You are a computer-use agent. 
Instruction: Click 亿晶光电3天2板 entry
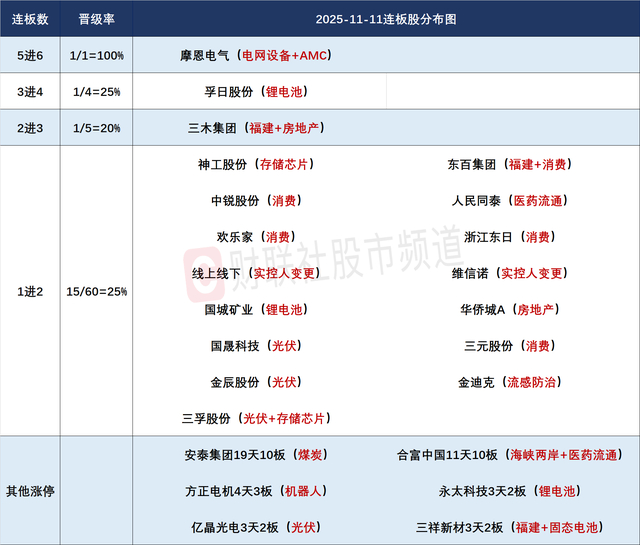coord(256,528)
